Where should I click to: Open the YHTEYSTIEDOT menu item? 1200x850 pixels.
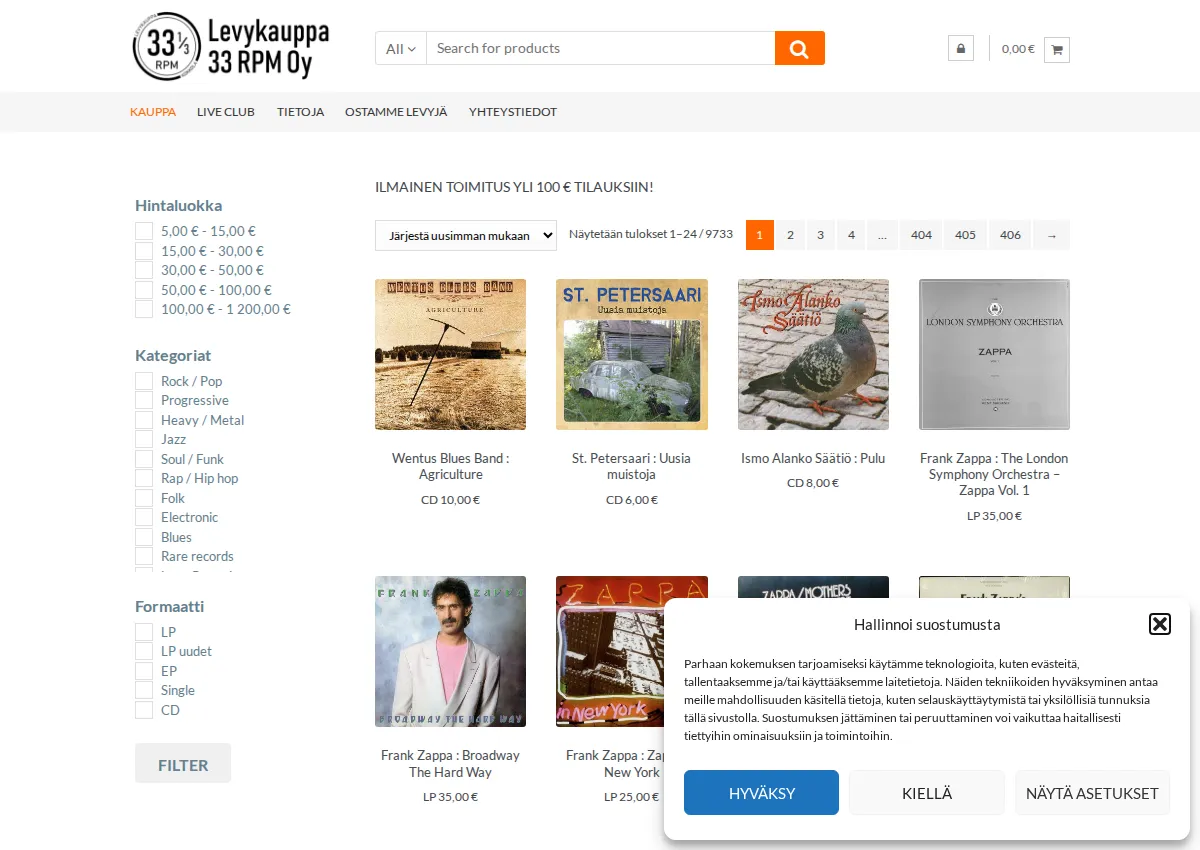[513, 112]
